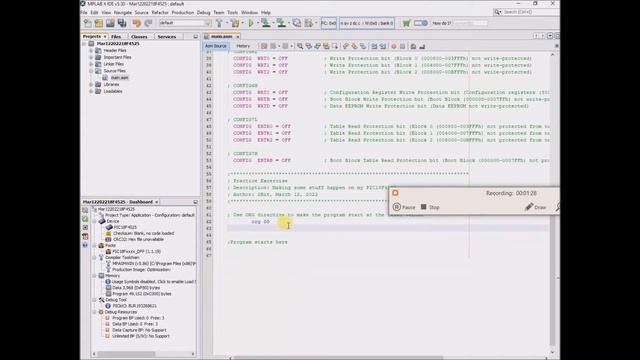Select main.asm in the project tree
This screenshot has width=640, height=360.
pyautogui.click(x=119, y=78)
